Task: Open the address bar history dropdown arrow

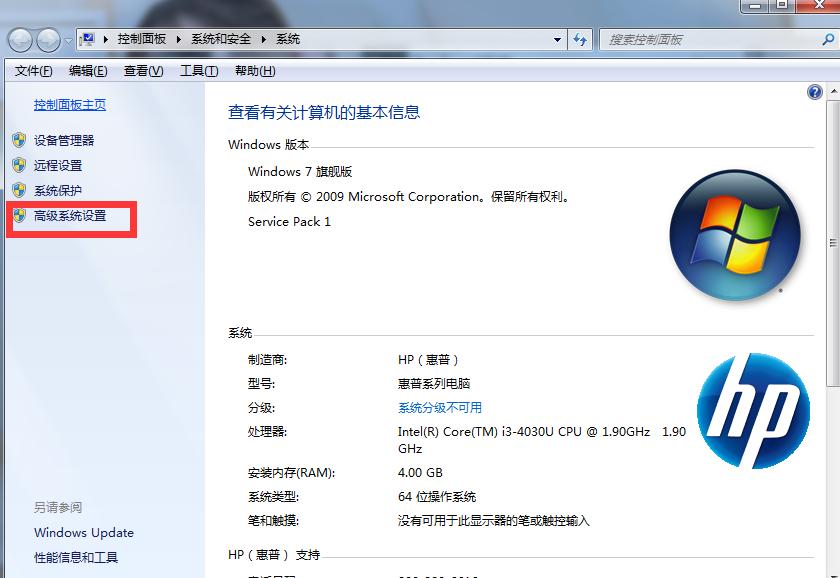Action: pyautogui.click(x=558, y=40)
